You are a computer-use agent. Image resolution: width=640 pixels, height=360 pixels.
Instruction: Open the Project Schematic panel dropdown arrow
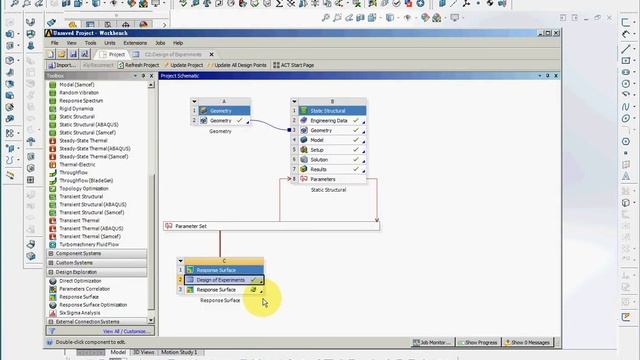(540, 76)
